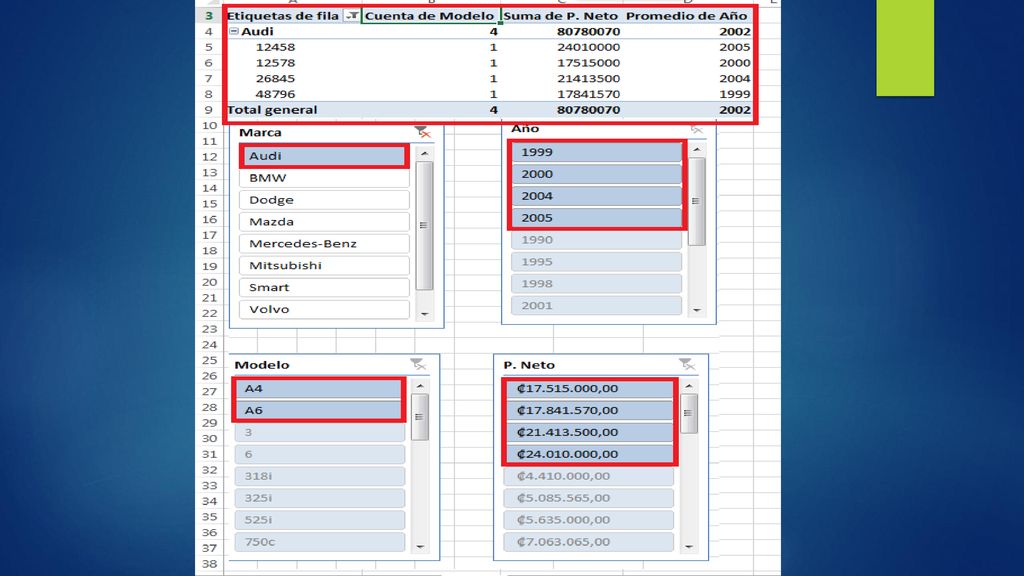This screenshot has width=1024, height=576.
Task: Select pivot row label 26845
Action: coord(276,78)
